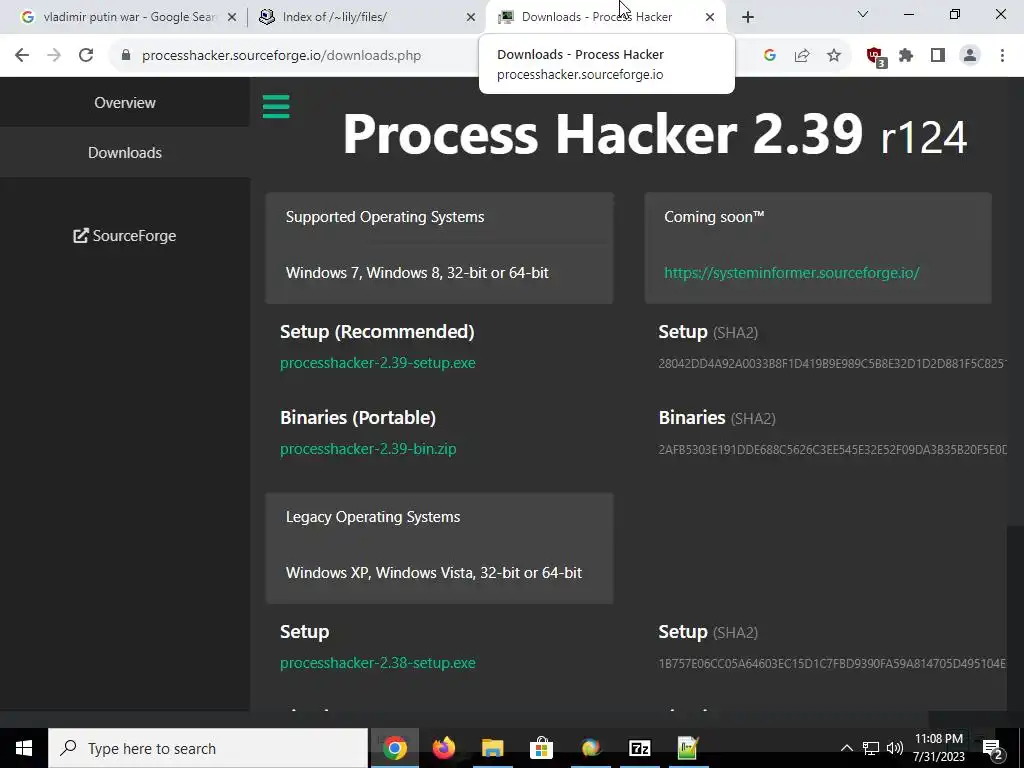Screen dimensions: 1024x768
Task: Bookmark this page with the star icon
Action: tap(834, 56)
